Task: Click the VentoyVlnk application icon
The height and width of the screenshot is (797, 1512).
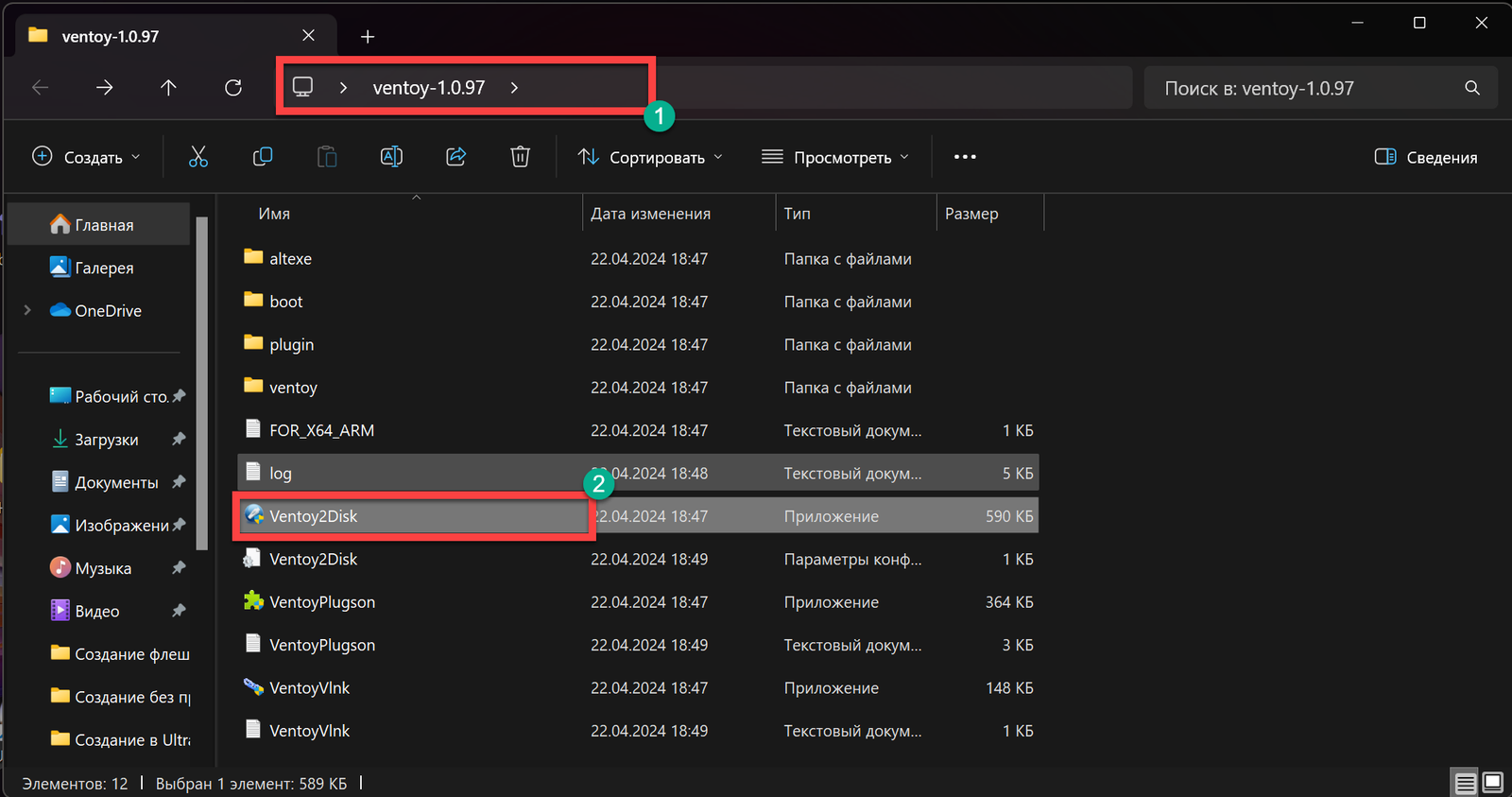Action: pyautogui.click(x=253, y=687)
